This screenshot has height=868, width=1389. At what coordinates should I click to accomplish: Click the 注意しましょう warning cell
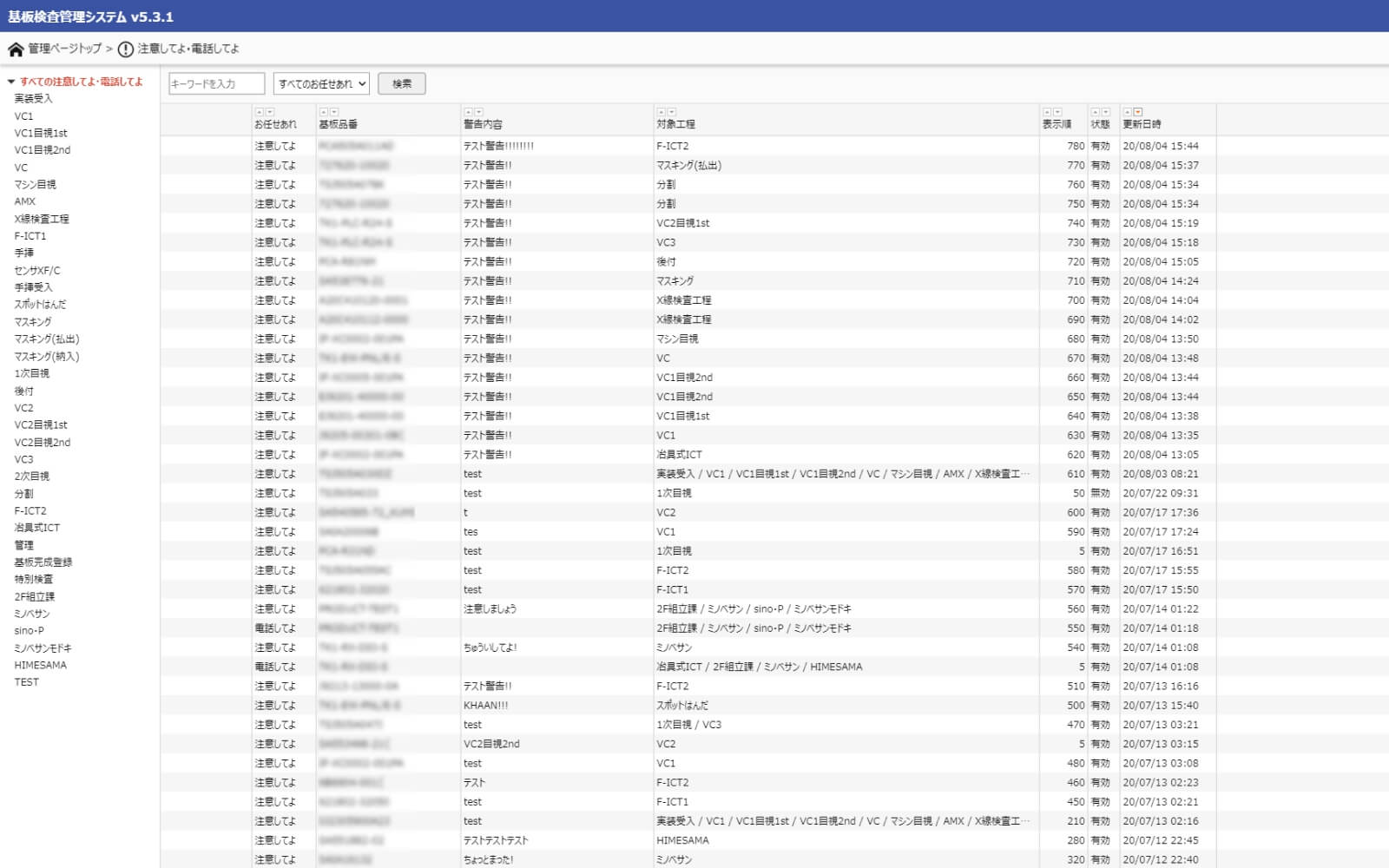click(490, 609)
